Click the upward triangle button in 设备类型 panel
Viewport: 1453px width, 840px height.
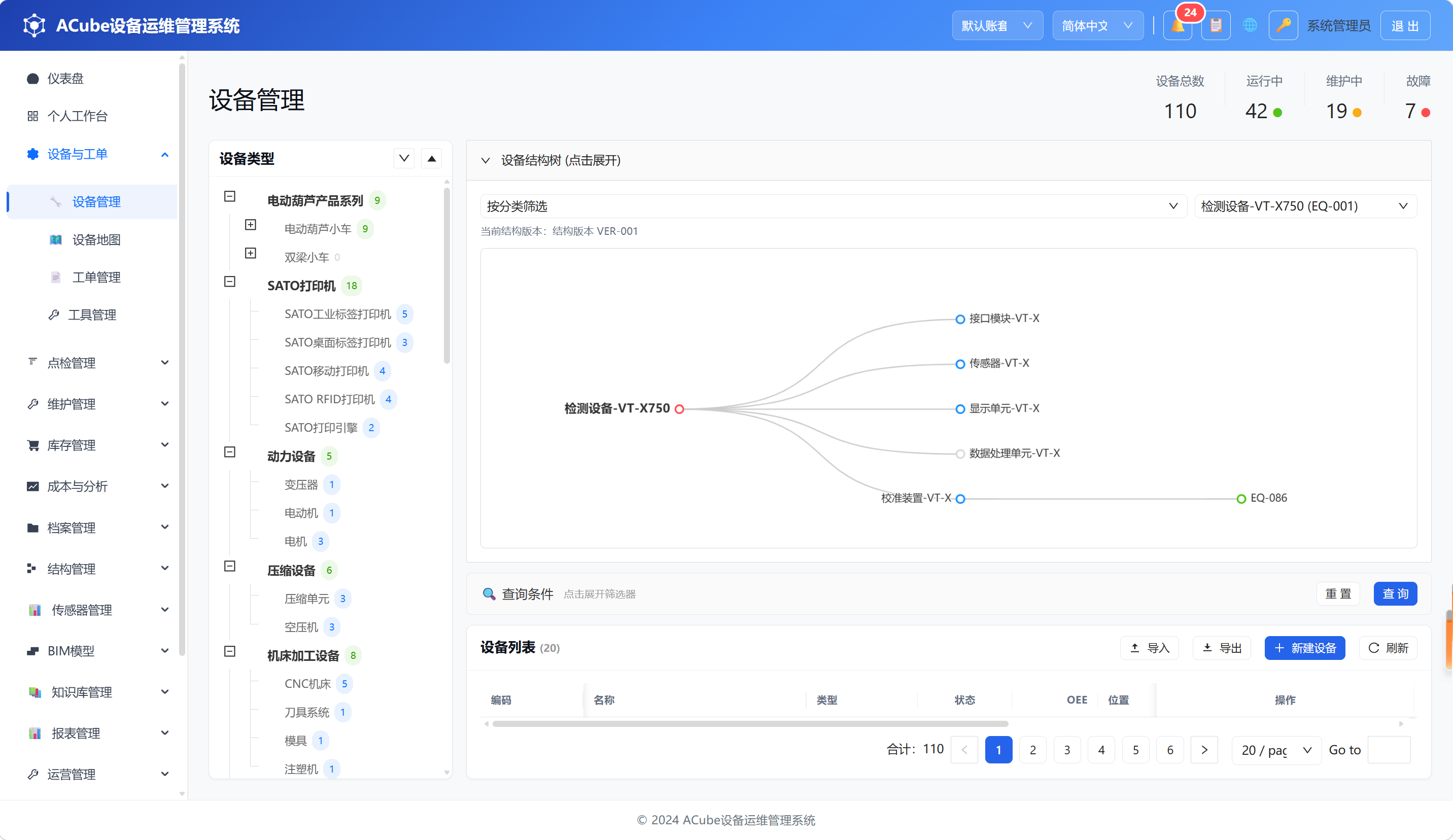[x=431, y=159]
